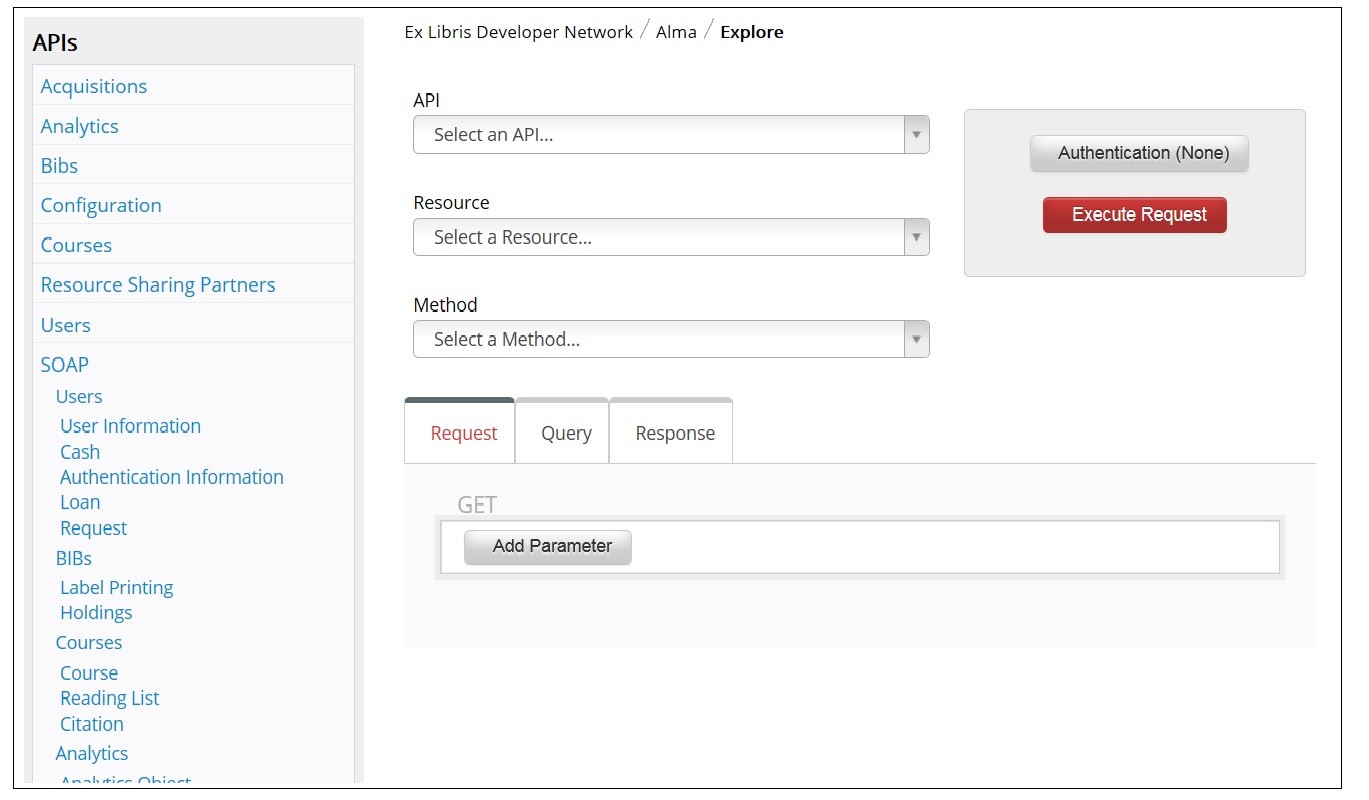Select the Analytics subsection below Citation
Image resolution: width=1369 pixels, height=800 pixels.
(92, 753)
